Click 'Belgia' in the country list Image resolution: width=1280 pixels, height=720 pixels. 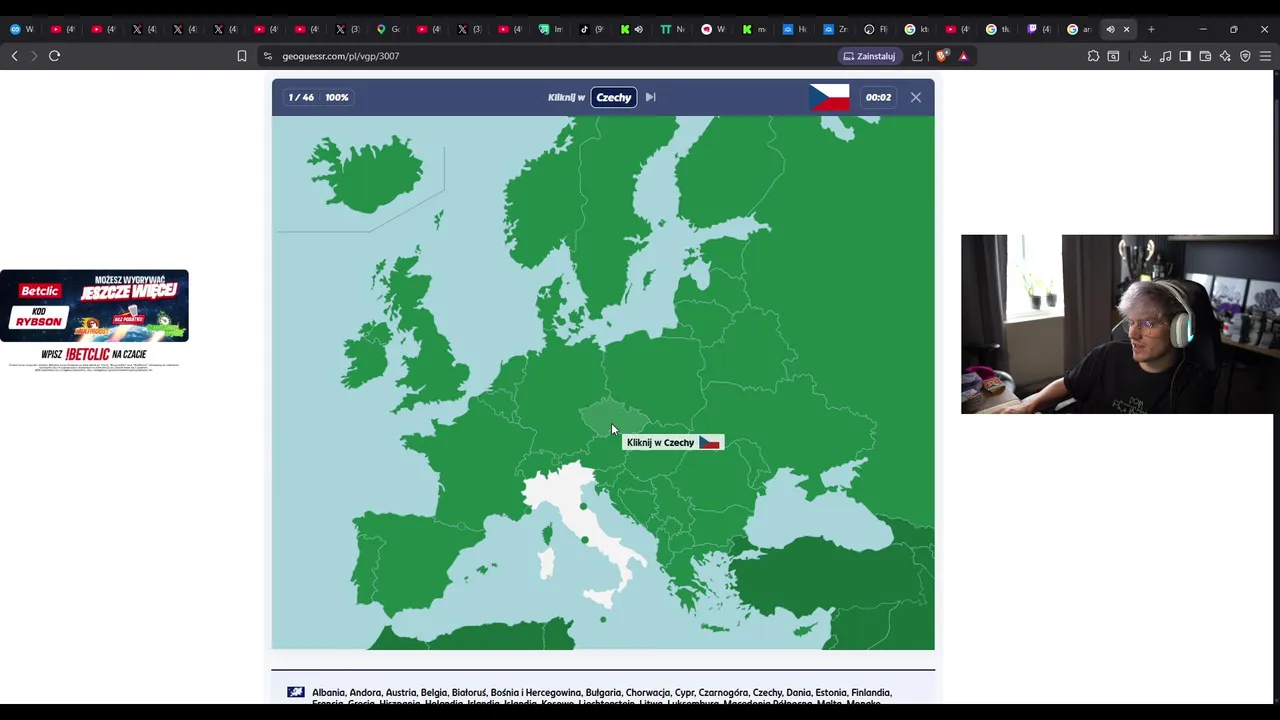434,692
